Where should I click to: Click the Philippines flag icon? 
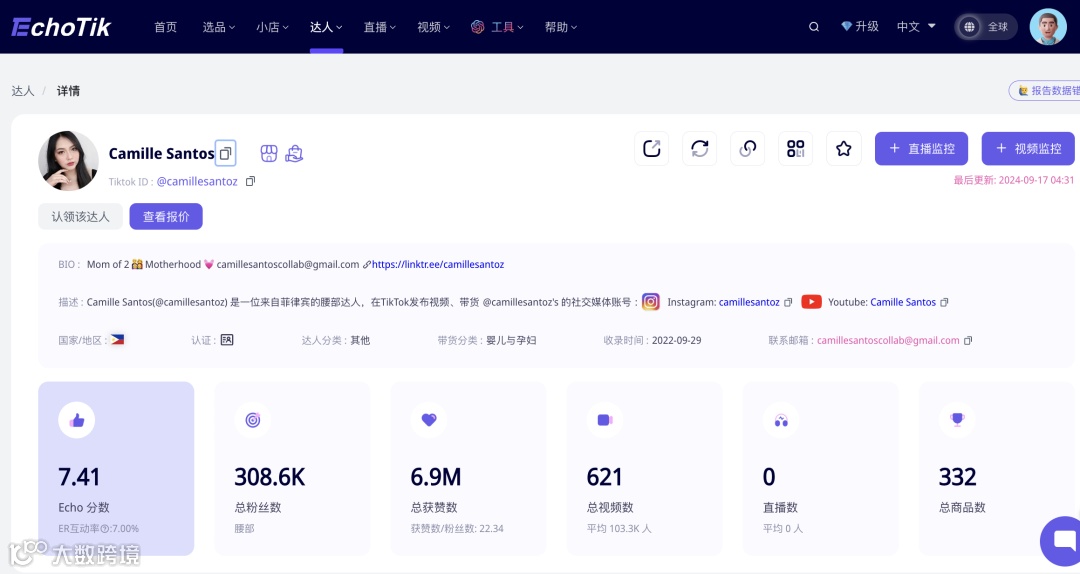117,340
